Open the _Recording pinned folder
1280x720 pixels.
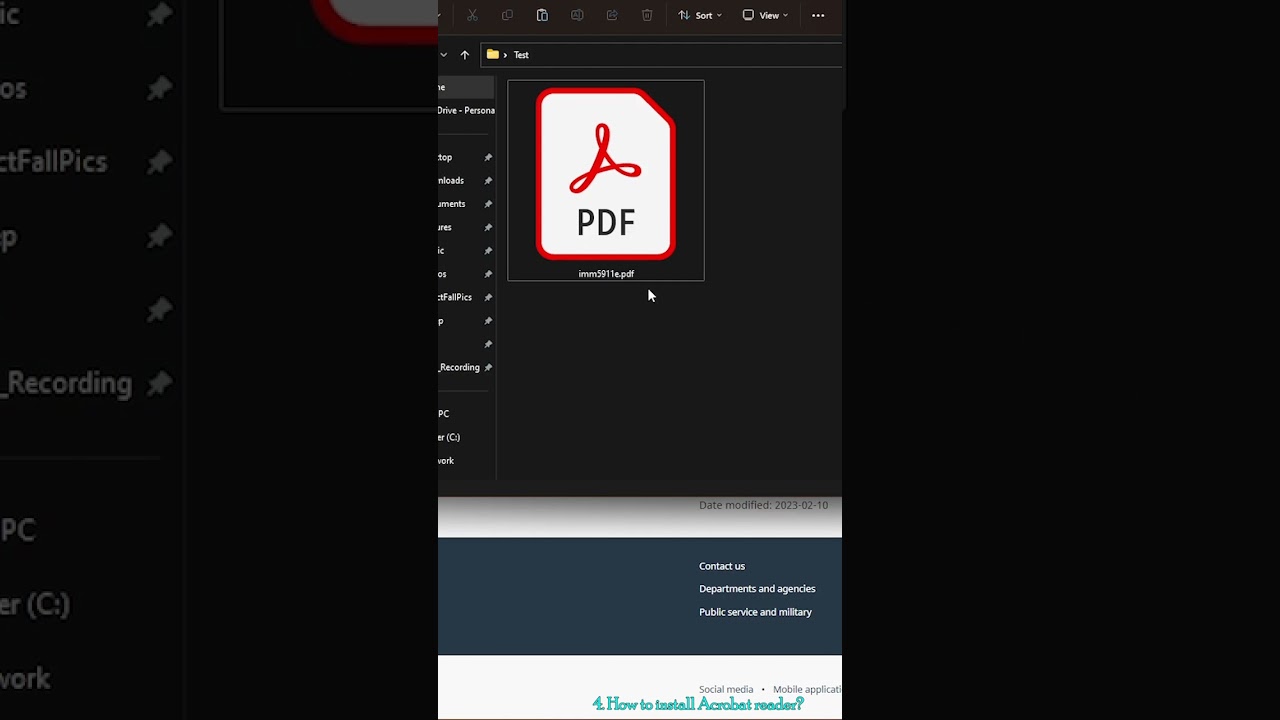click(x=459, y=367)
